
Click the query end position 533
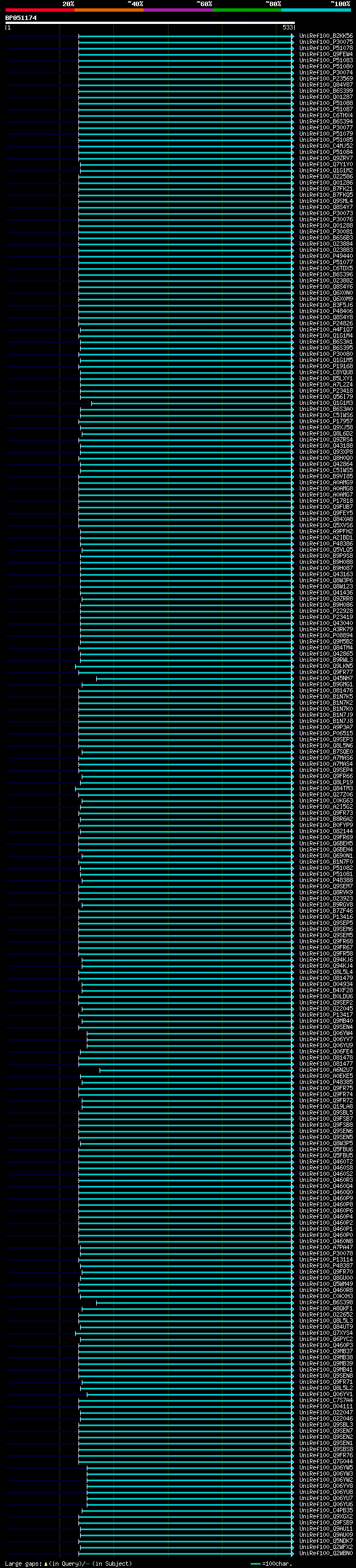point(288,27)
